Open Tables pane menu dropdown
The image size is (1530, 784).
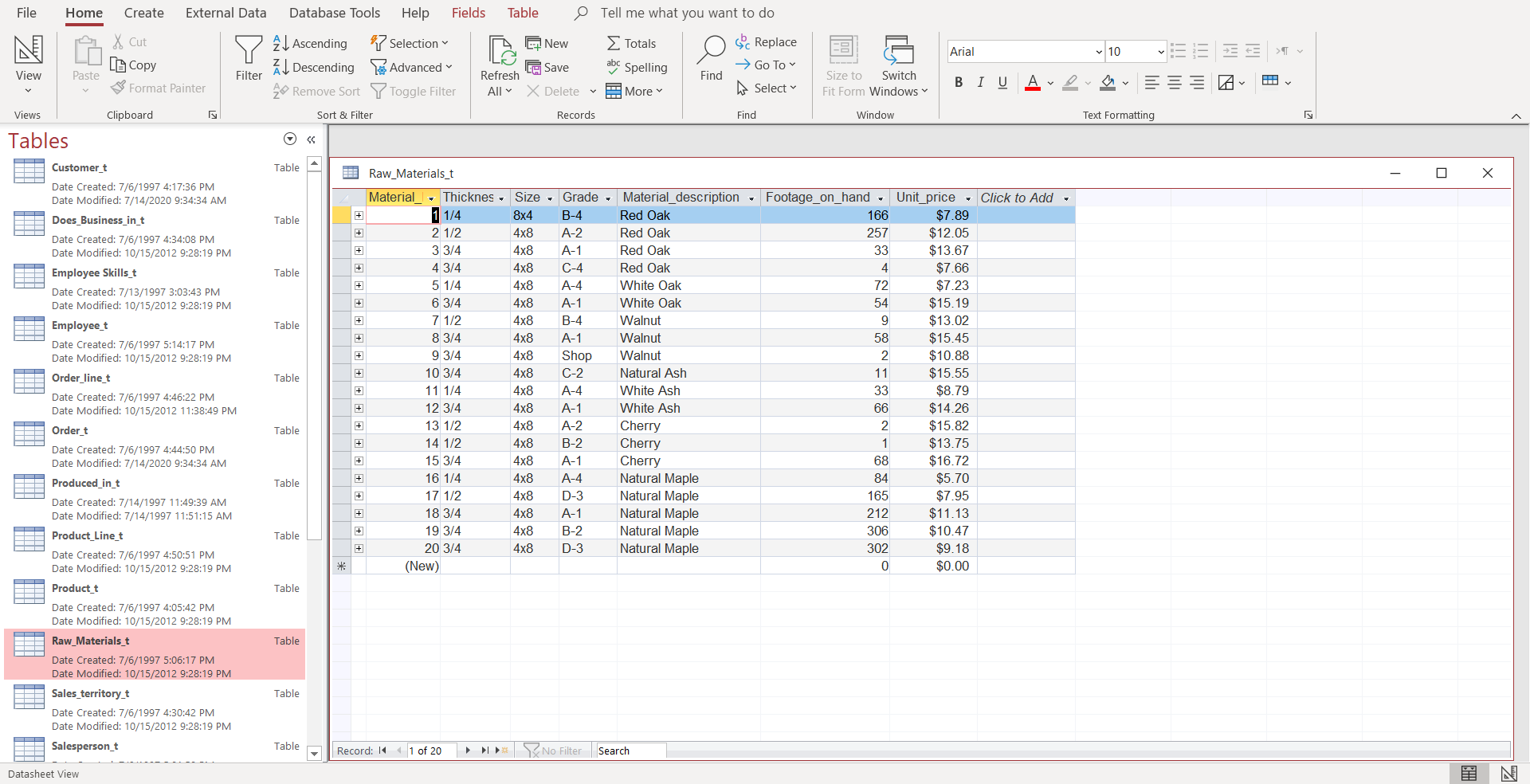click(290, 139)
